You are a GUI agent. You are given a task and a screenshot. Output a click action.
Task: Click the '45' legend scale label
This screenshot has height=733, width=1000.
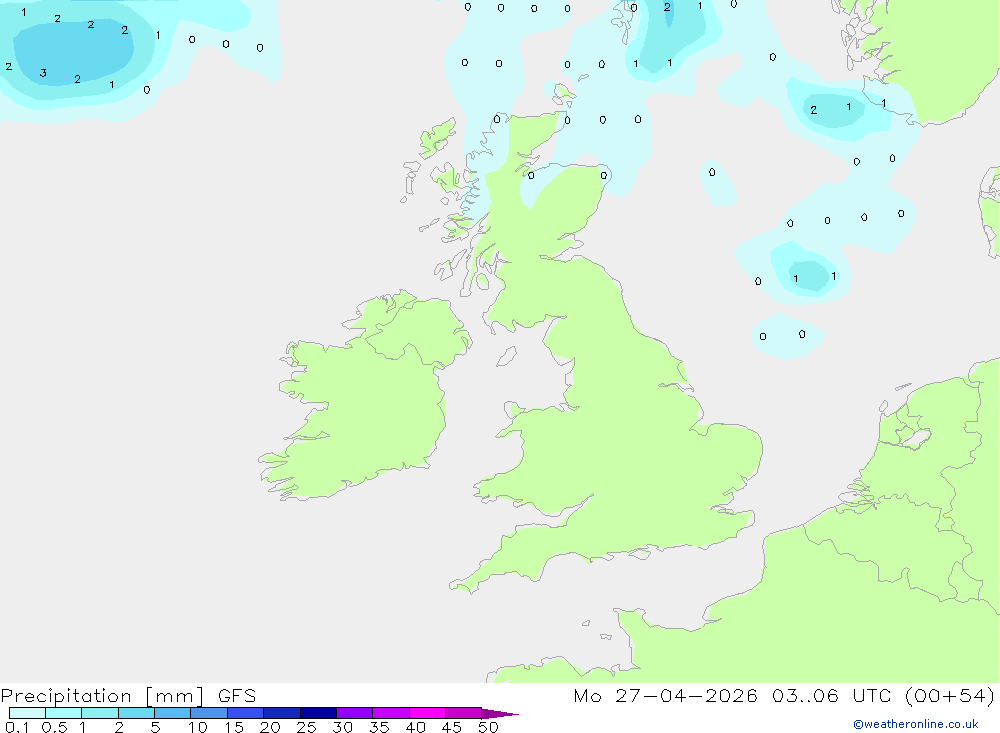pos(452,727)
